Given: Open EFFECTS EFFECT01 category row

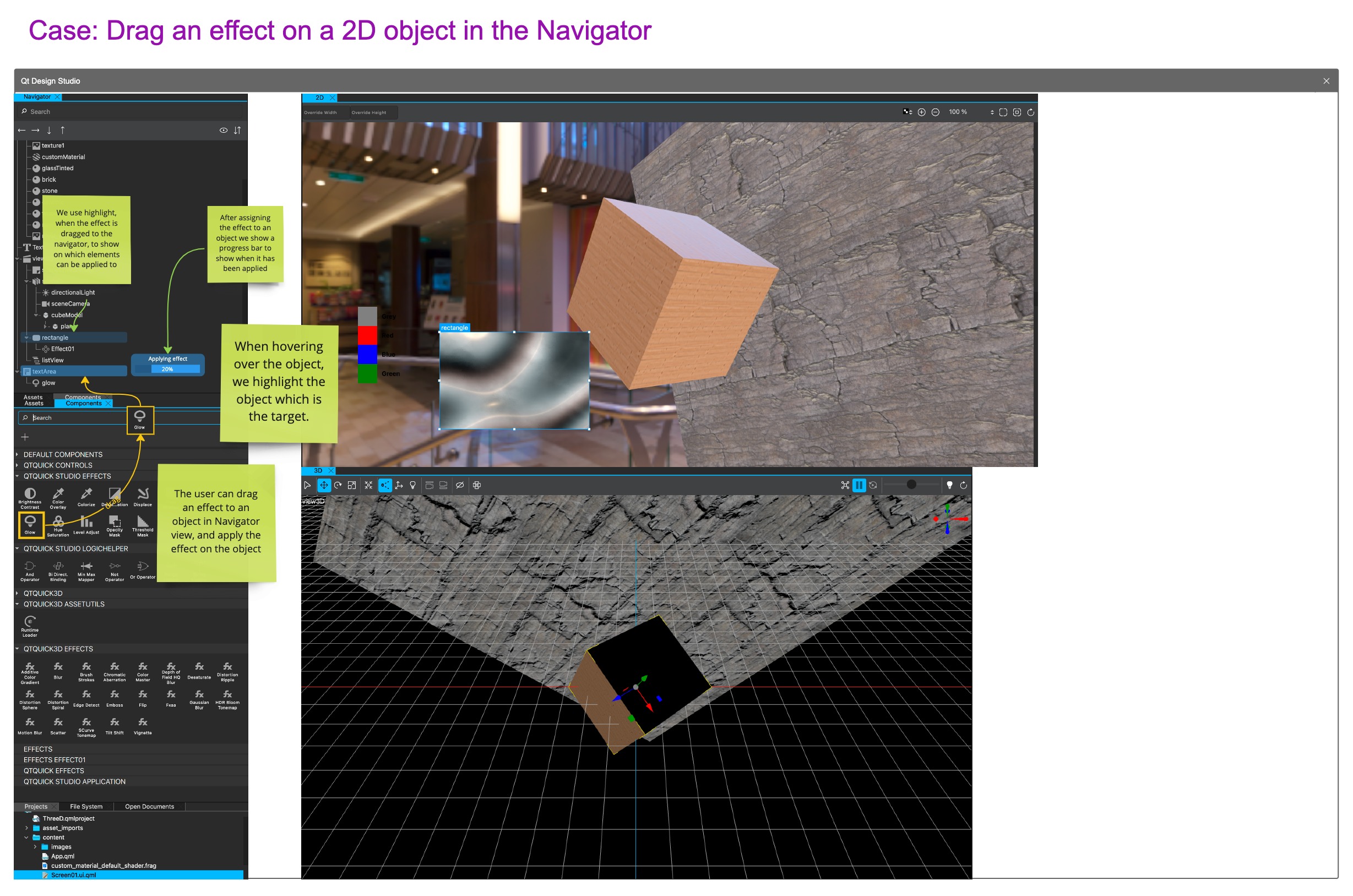Looking at the screenshot, I should pos(131,761).
